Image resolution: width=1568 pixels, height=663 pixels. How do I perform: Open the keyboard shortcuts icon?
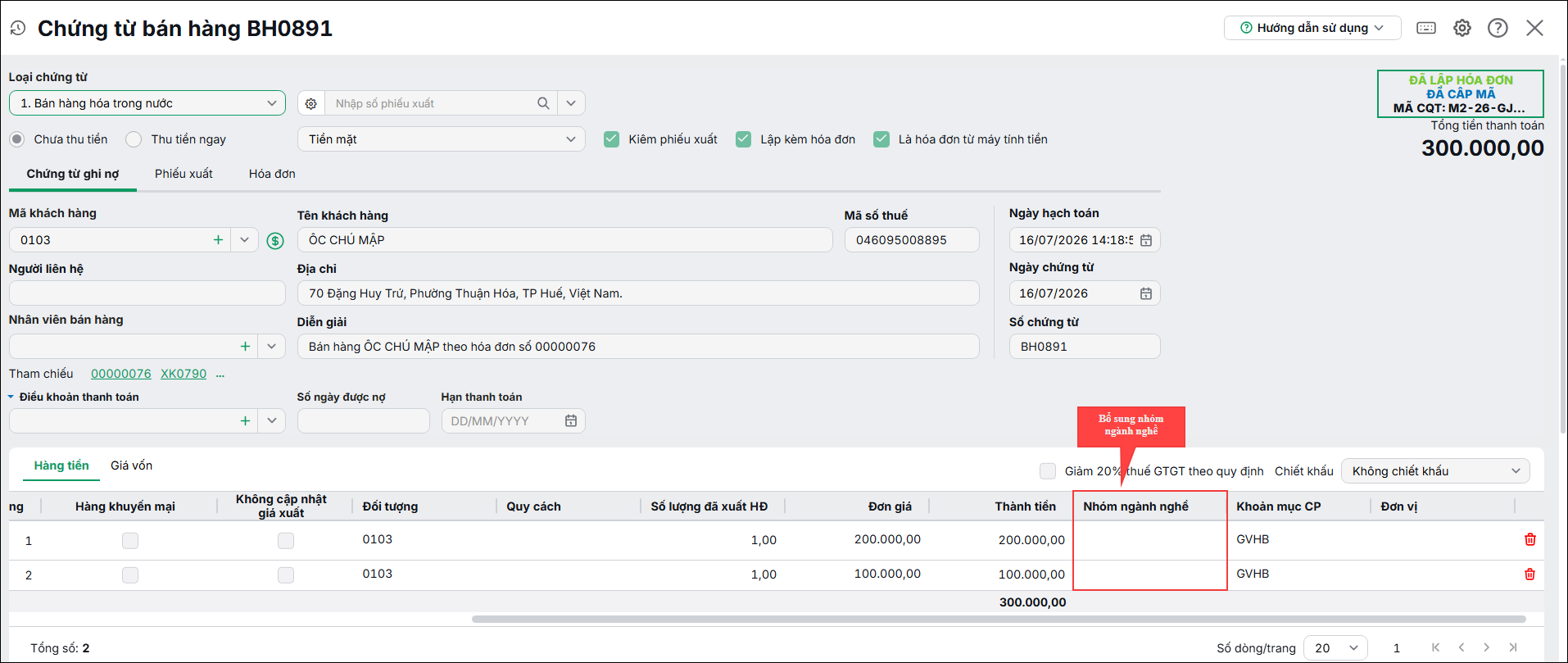pyautogui.click(x=1426, y=28)
